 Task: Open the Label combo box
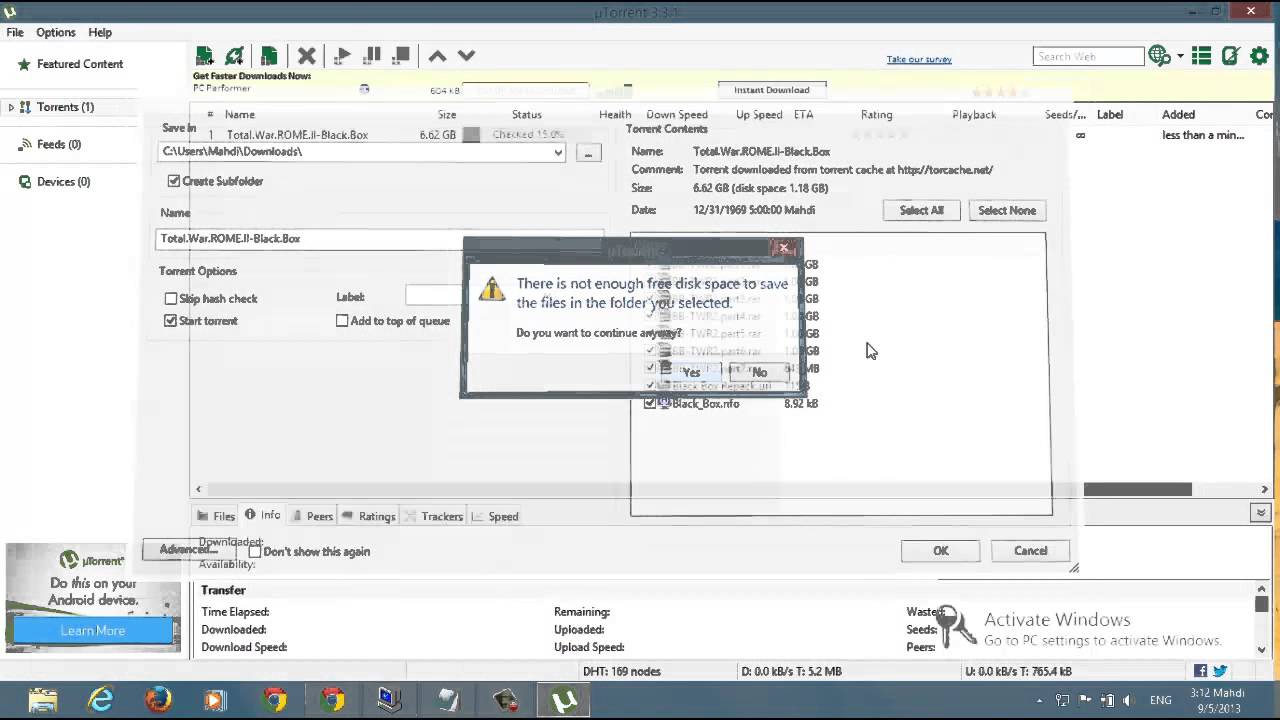click(x=435, y=295)
